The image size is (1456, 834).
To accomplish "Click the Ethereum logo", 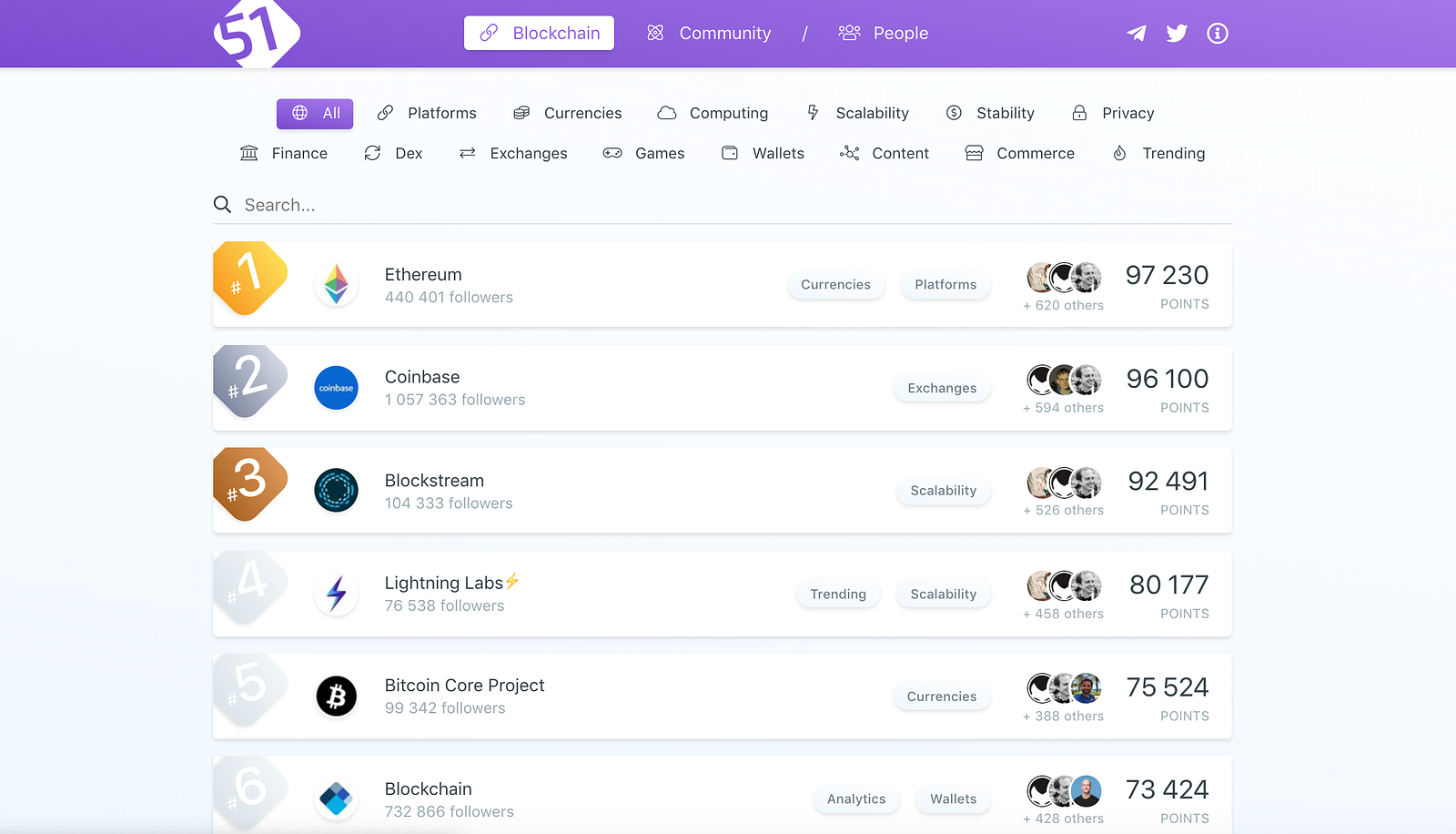I will click(337, 285).
